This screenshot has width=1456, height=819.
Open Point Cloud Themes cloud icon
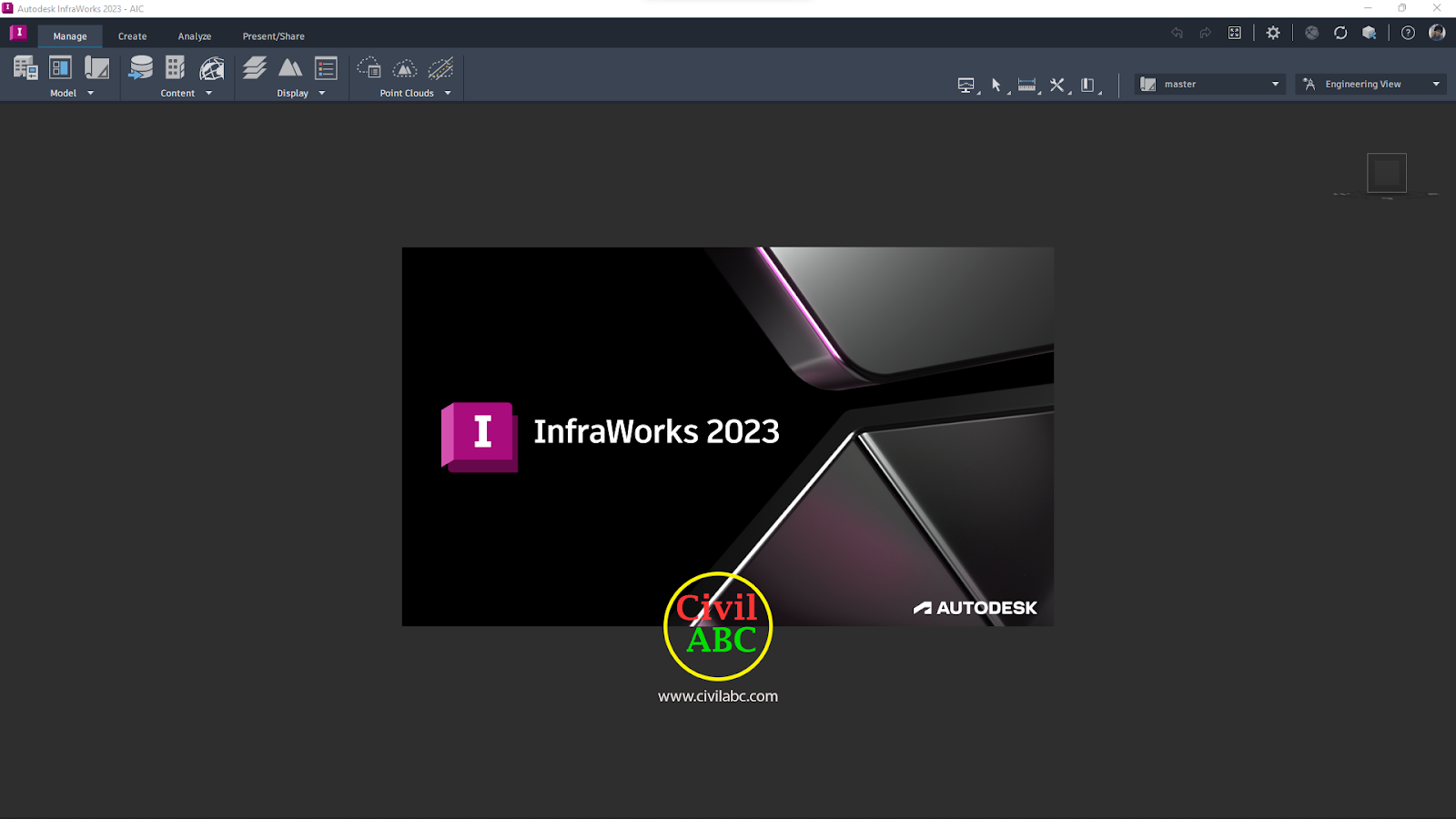369,68
